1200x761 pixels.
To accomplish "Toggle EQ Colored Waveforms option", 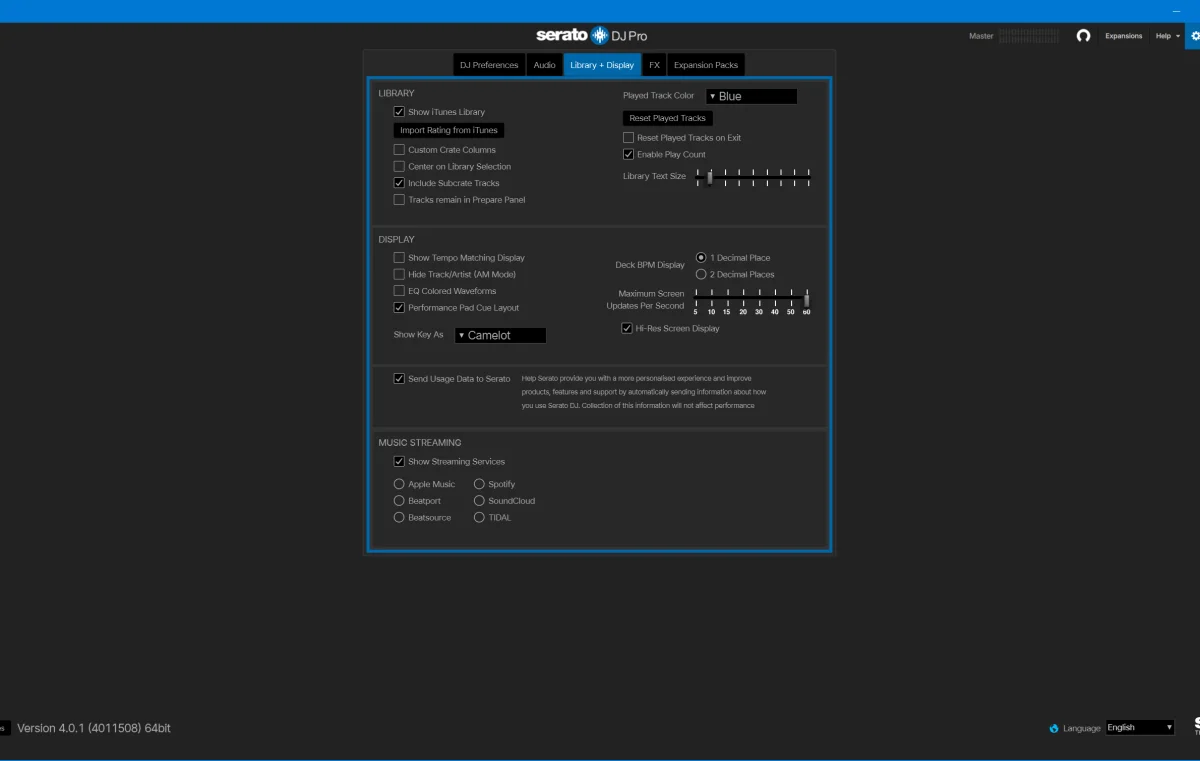I will 399,291.
